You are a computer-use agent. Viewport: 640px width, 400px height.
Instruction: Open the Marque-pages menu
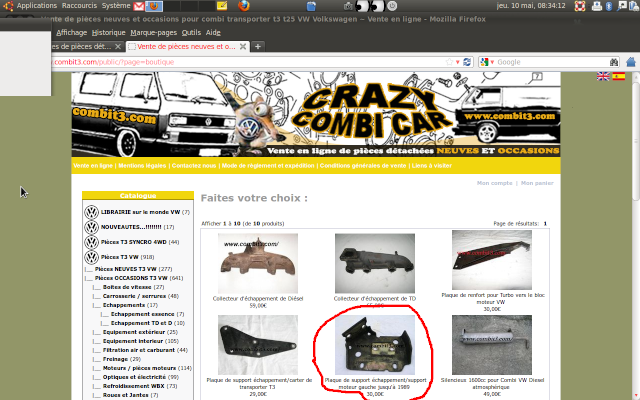click(x=153, y=33)
